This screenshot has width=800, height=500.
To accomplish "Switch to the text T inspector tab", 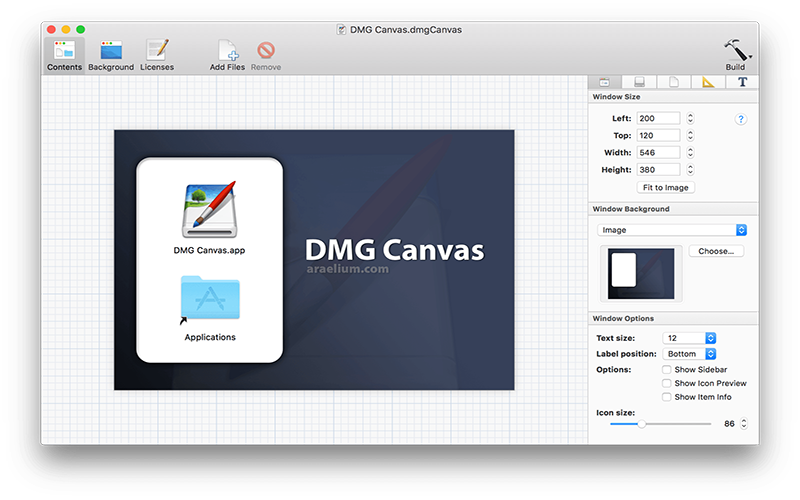I will coord(742,82).
